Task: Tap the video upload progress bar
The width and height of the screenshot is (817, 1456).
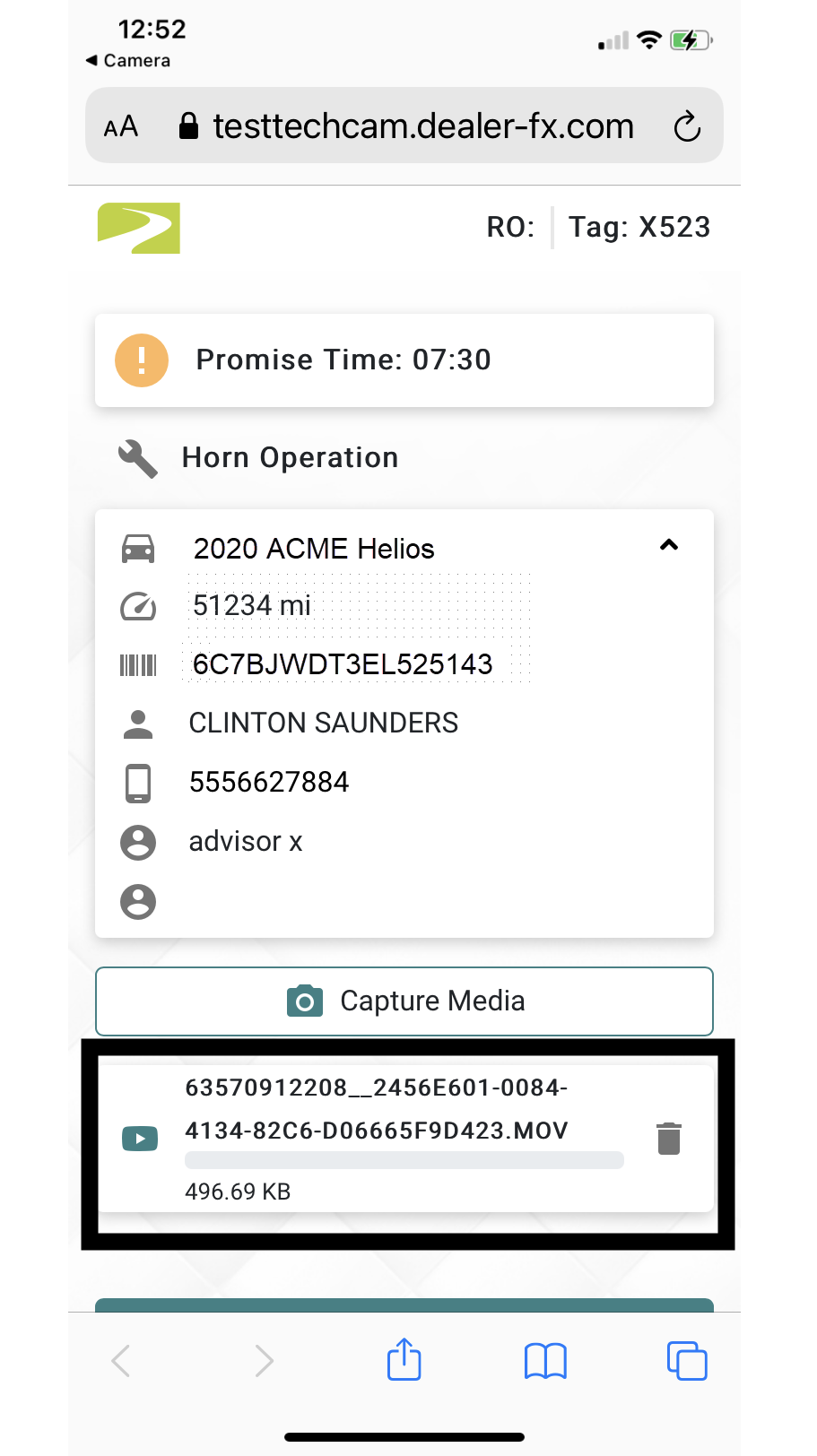Action: coord(404,1160)
